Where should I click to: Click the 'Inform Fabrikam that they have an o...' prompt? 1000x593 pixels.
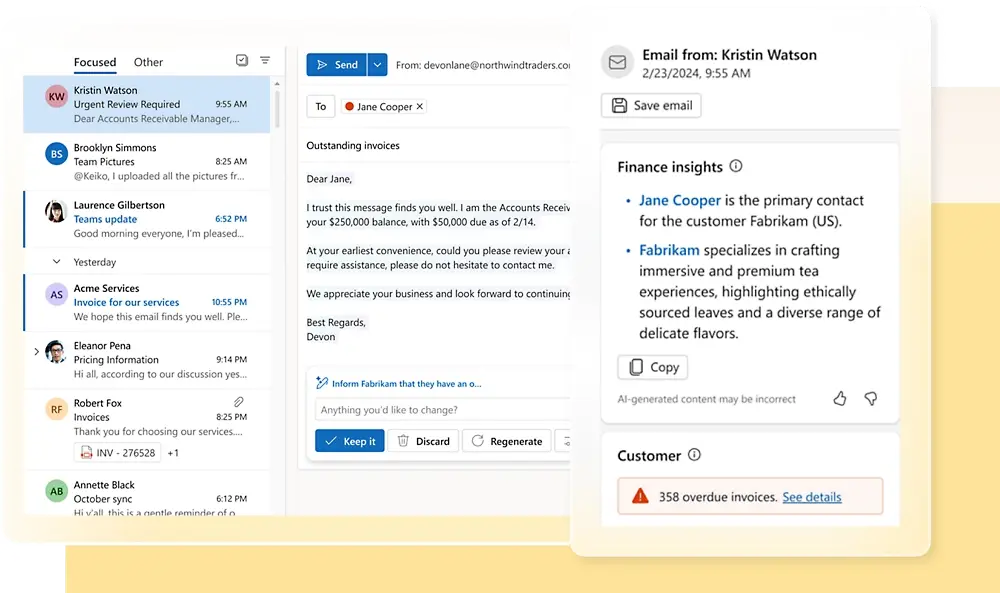[x=406, y=383]
